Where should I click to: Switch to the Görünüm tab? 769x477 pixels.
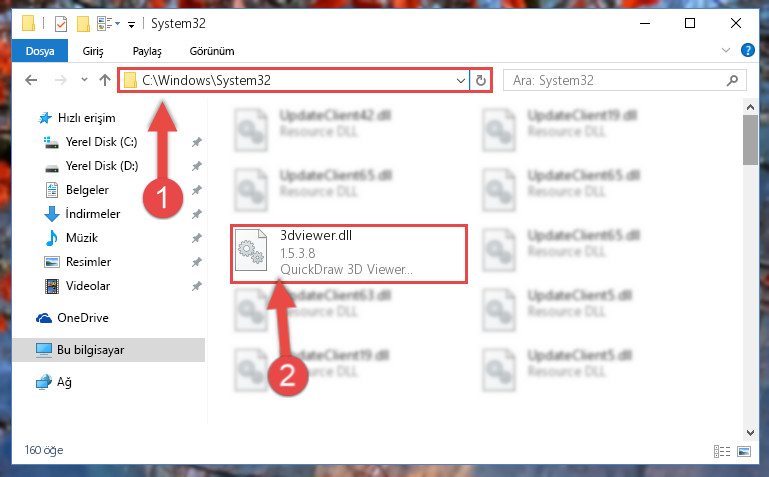click(x=212, y=51)
